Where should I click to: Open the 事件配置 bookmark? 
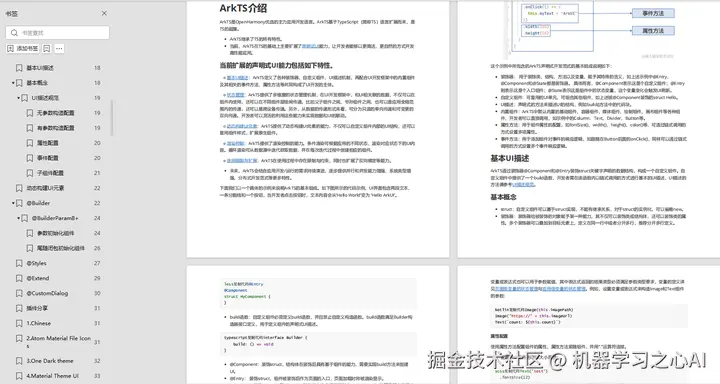tap(48, 158)
